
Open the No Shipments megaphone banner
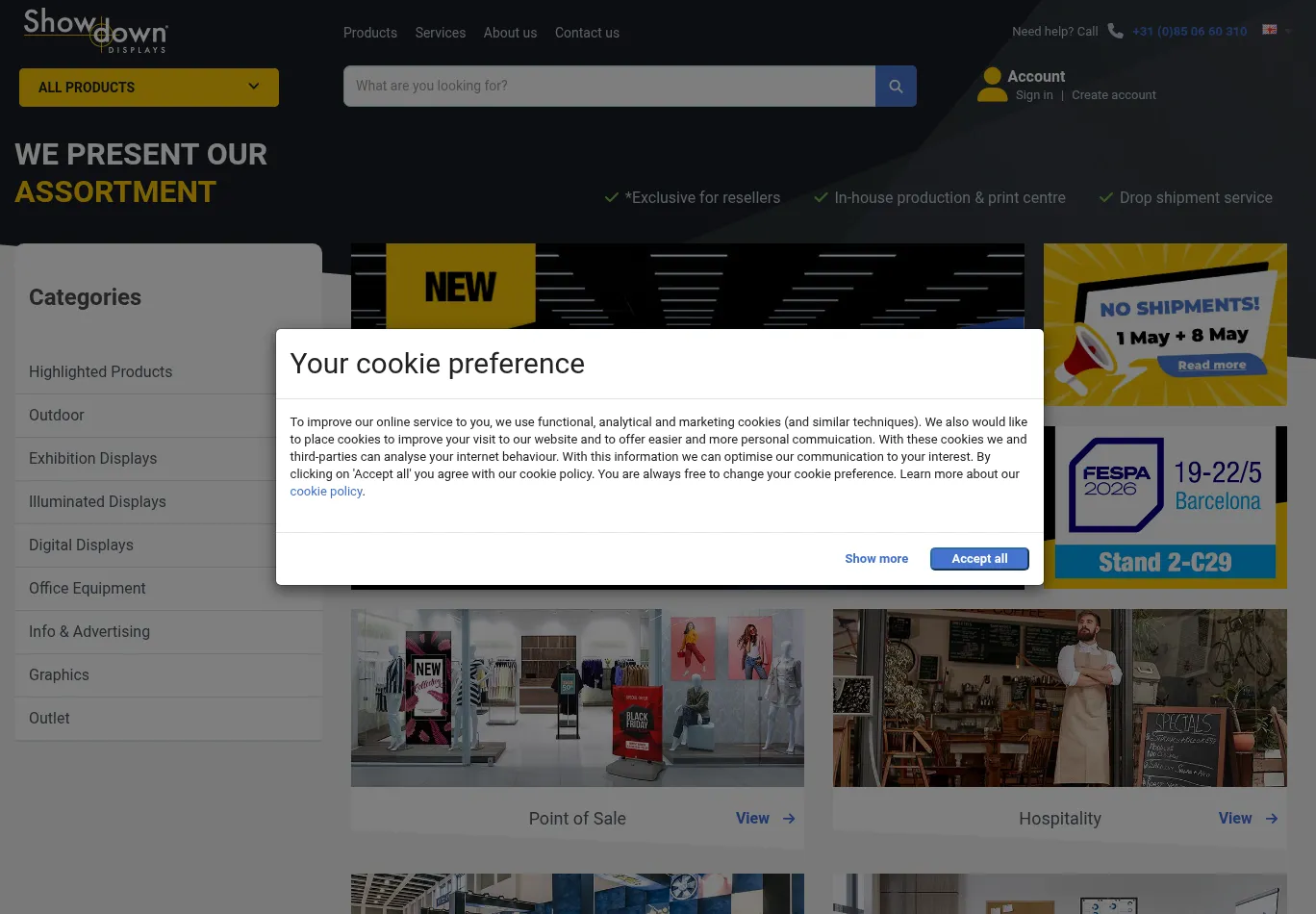[1165, 324]
